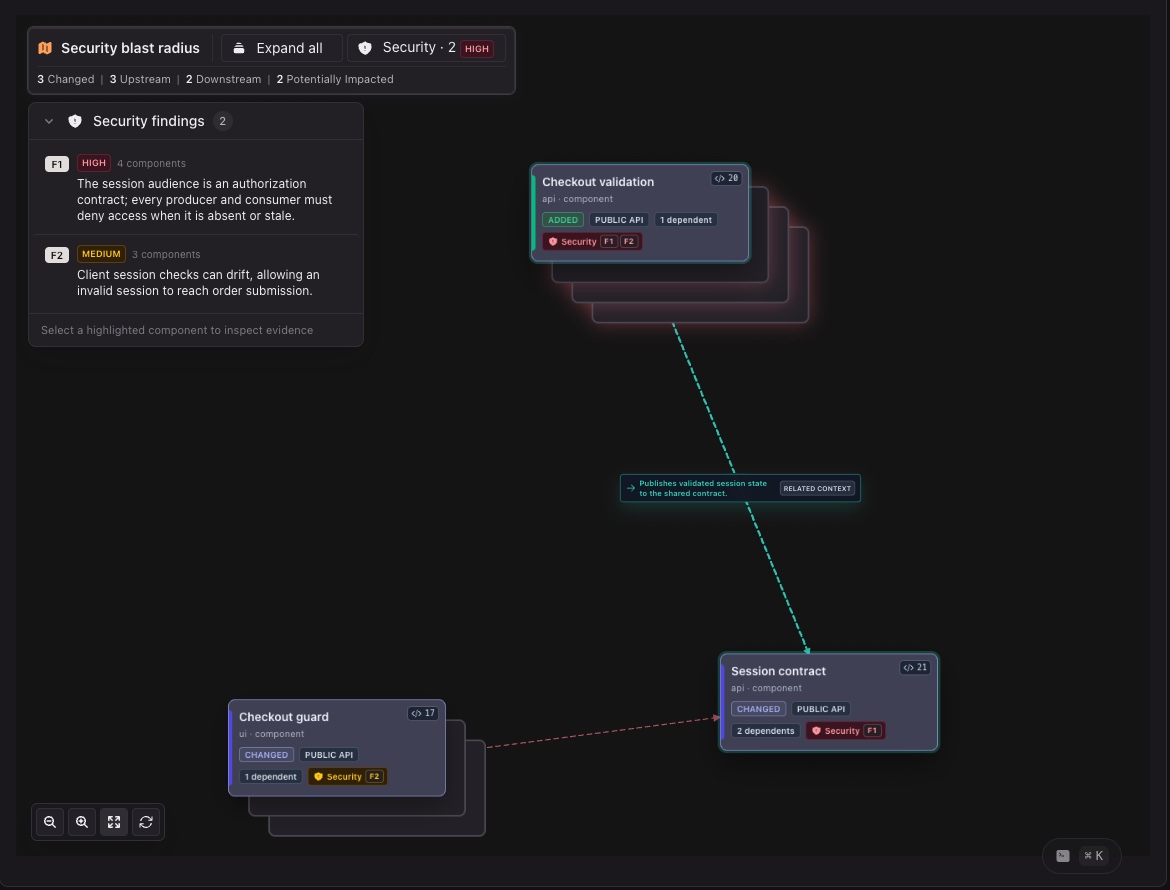This screenshot has height=890, width=1170.
Task: Click the Session contract node title
Action: [778, 671]
